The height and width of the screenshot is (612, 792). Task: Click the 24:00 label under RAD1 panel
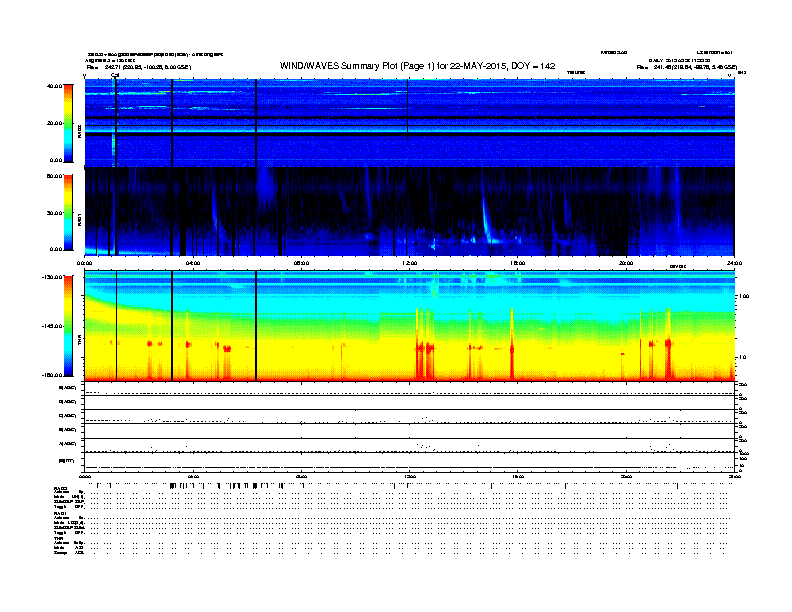click(734, 263)
